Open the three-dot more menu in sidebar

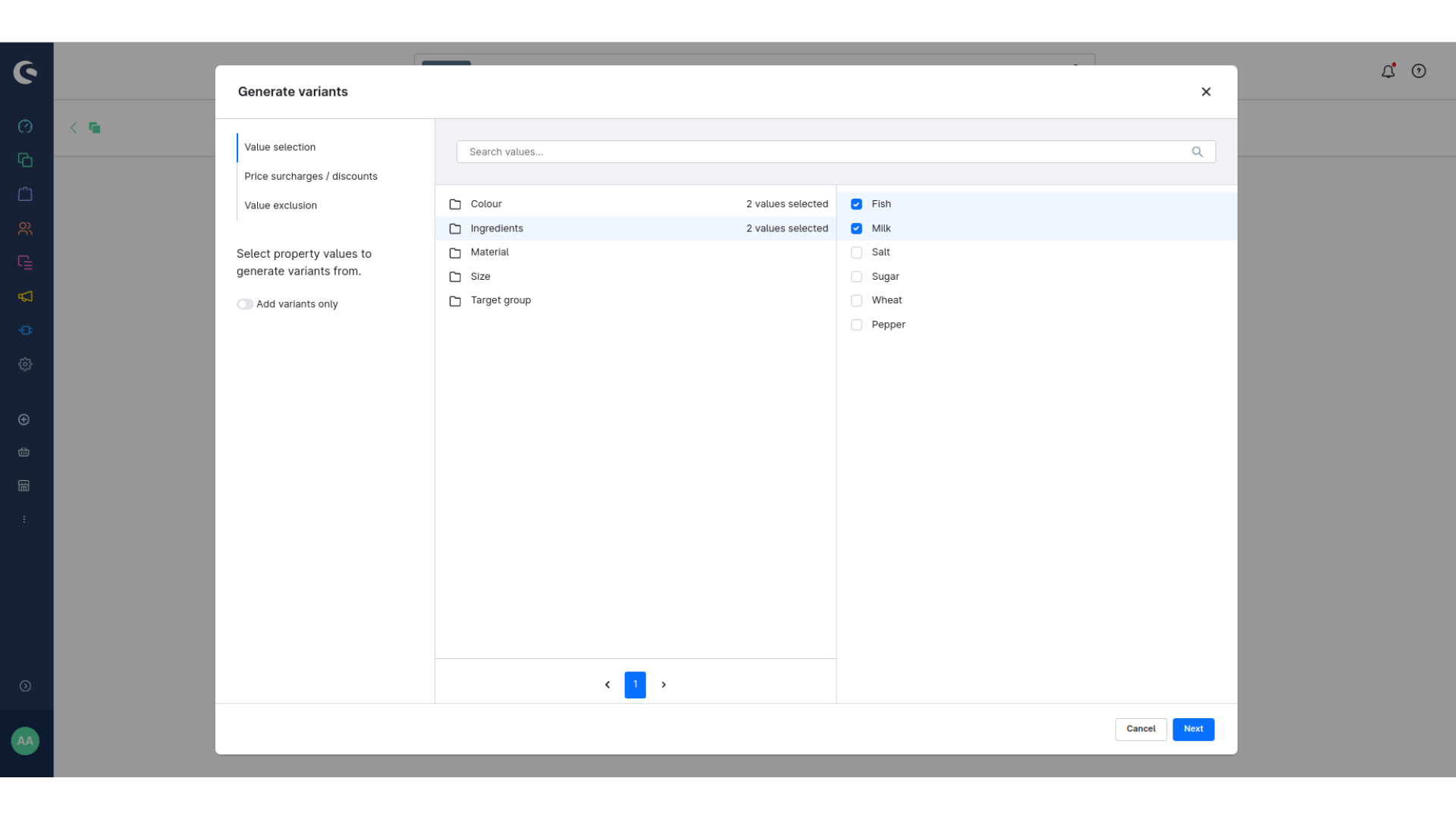[x=24, y=519]
